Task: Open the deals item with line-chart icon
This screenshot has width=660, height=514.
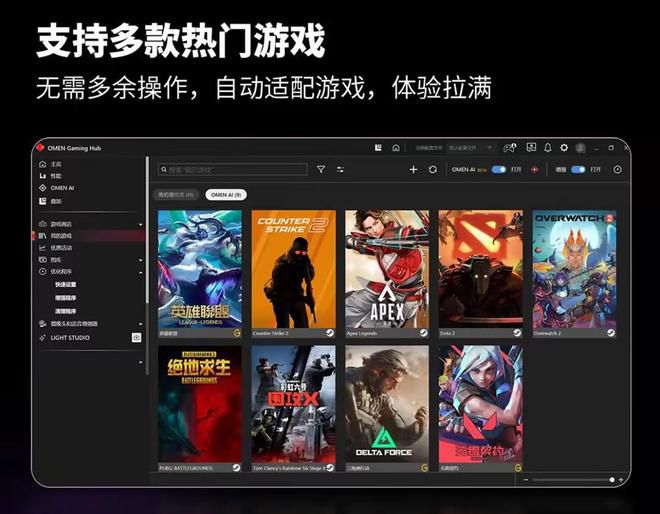Action: [x=55, y=248]
